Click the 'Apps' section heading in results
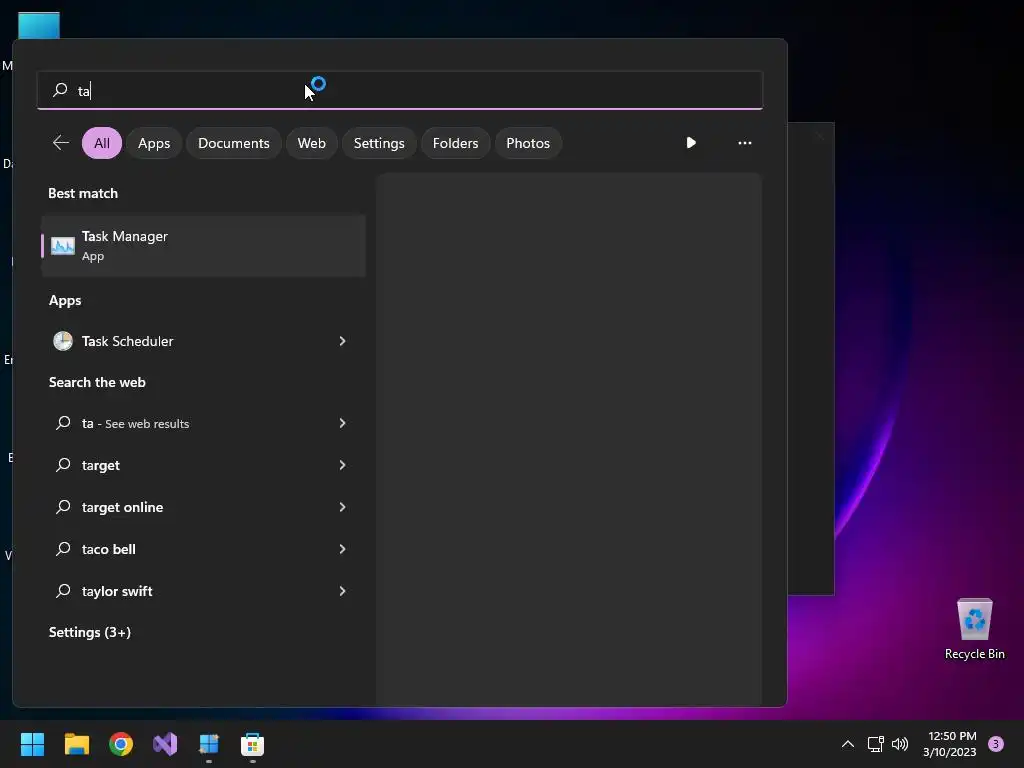Screen dimensions: 1024x768 coord(65,300)
